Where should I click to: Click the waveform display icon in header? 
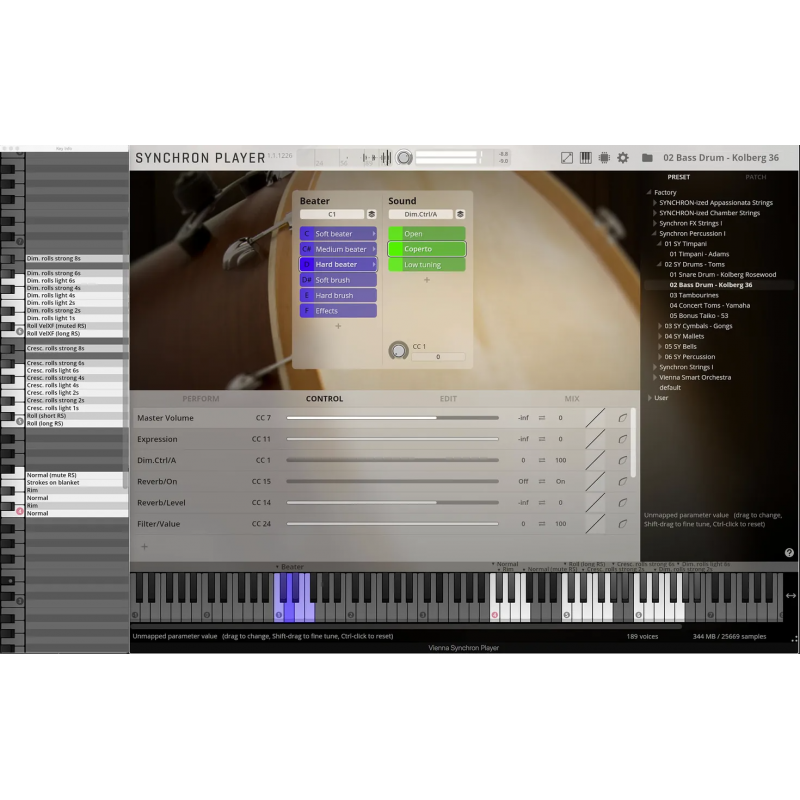[377, 158]
